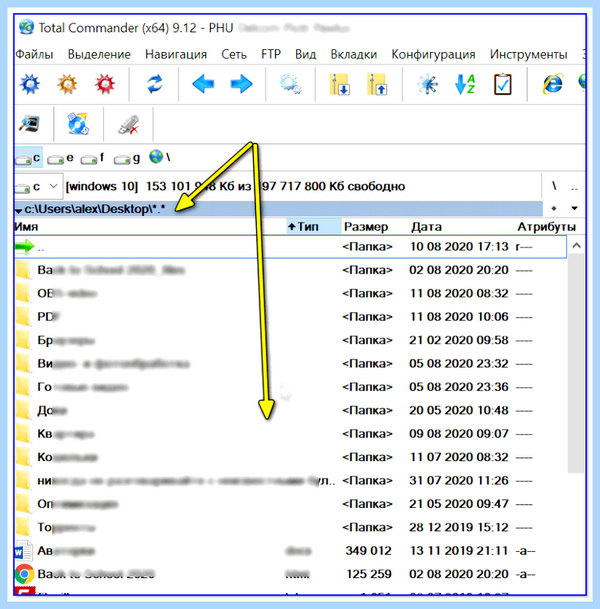Image resolution: width=600 pixels, height=609 pixels.
Task: Go to root directory with backslash button
Action: click(x=554, y=186)
